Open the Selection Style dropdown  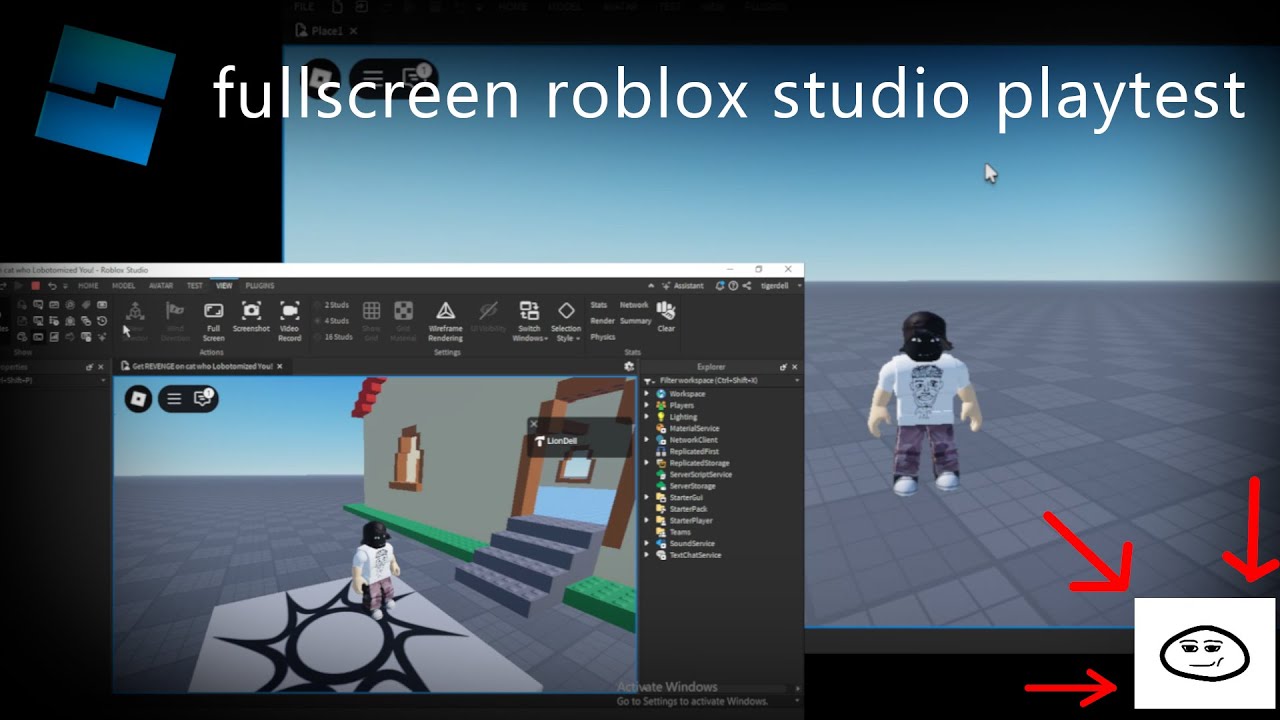[566, 322]
